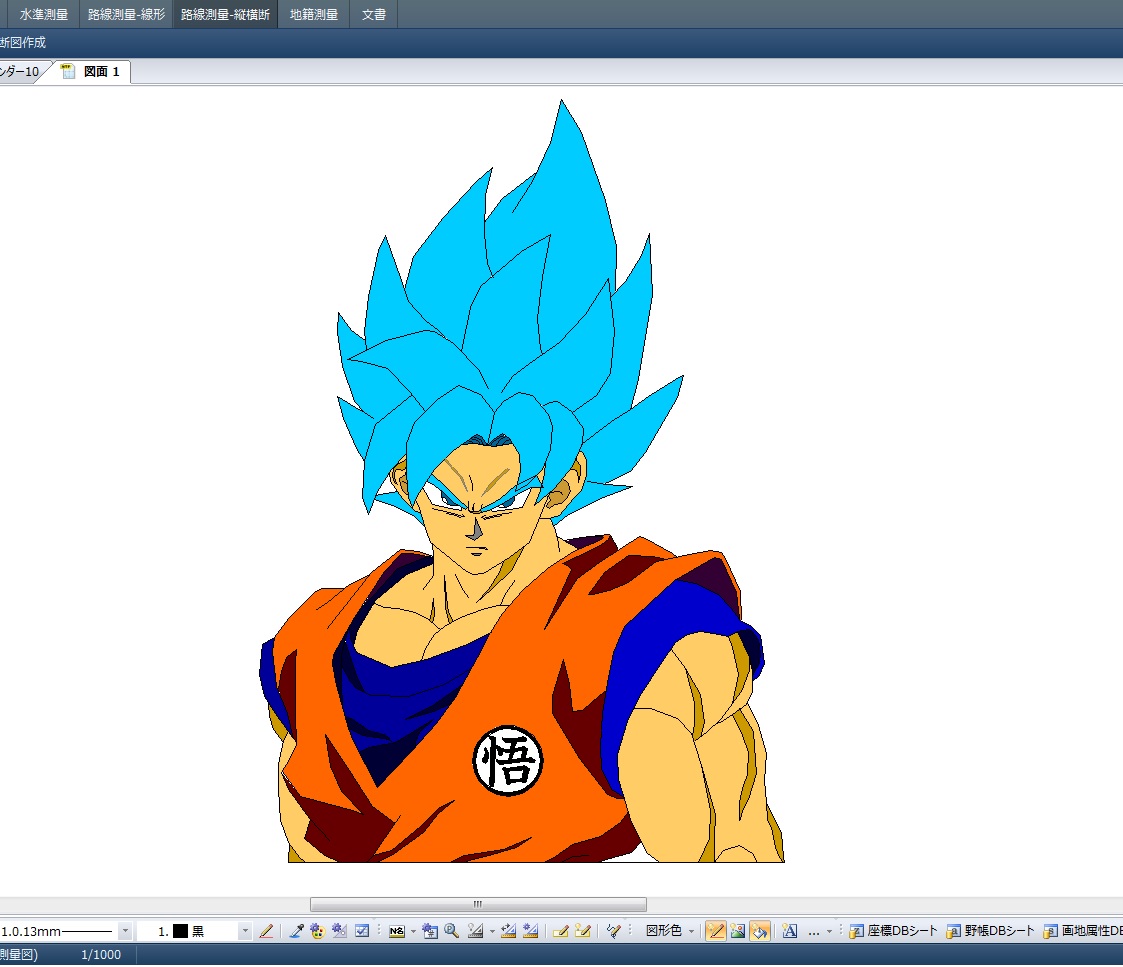Click the red pencil line style icon
Image resolution: width=1123 pixels, height=967 pixels.
(x=266, y=931)
